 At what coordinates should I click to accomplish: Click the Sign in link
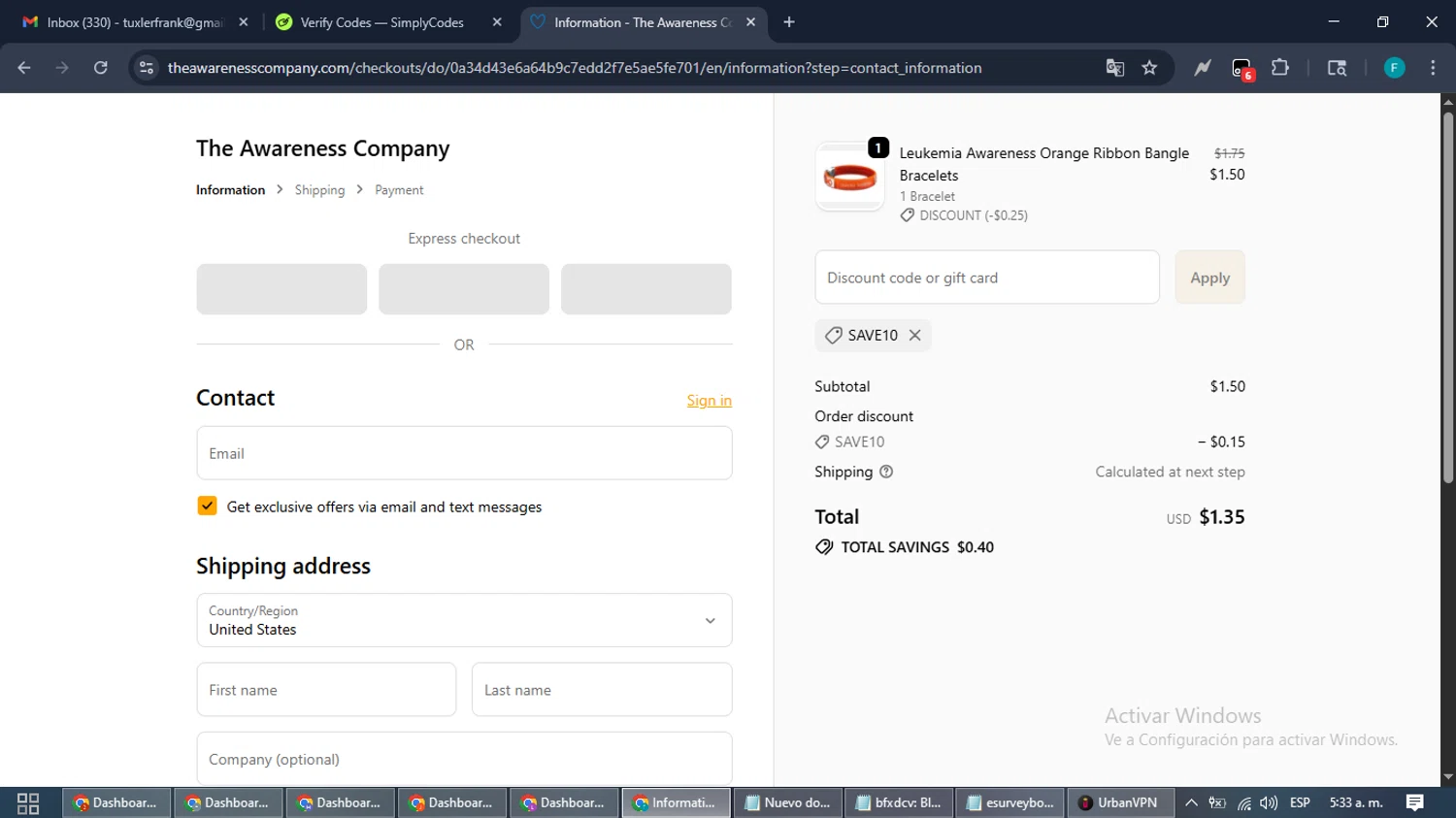click(x=710, y=401)
